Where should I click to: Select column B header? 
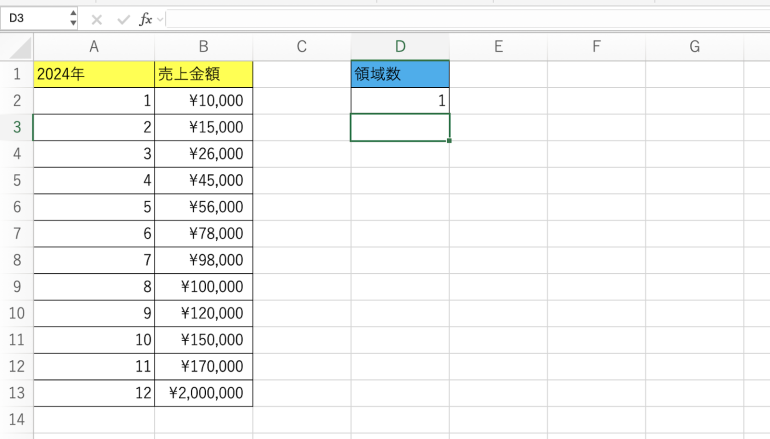[203, 47]
